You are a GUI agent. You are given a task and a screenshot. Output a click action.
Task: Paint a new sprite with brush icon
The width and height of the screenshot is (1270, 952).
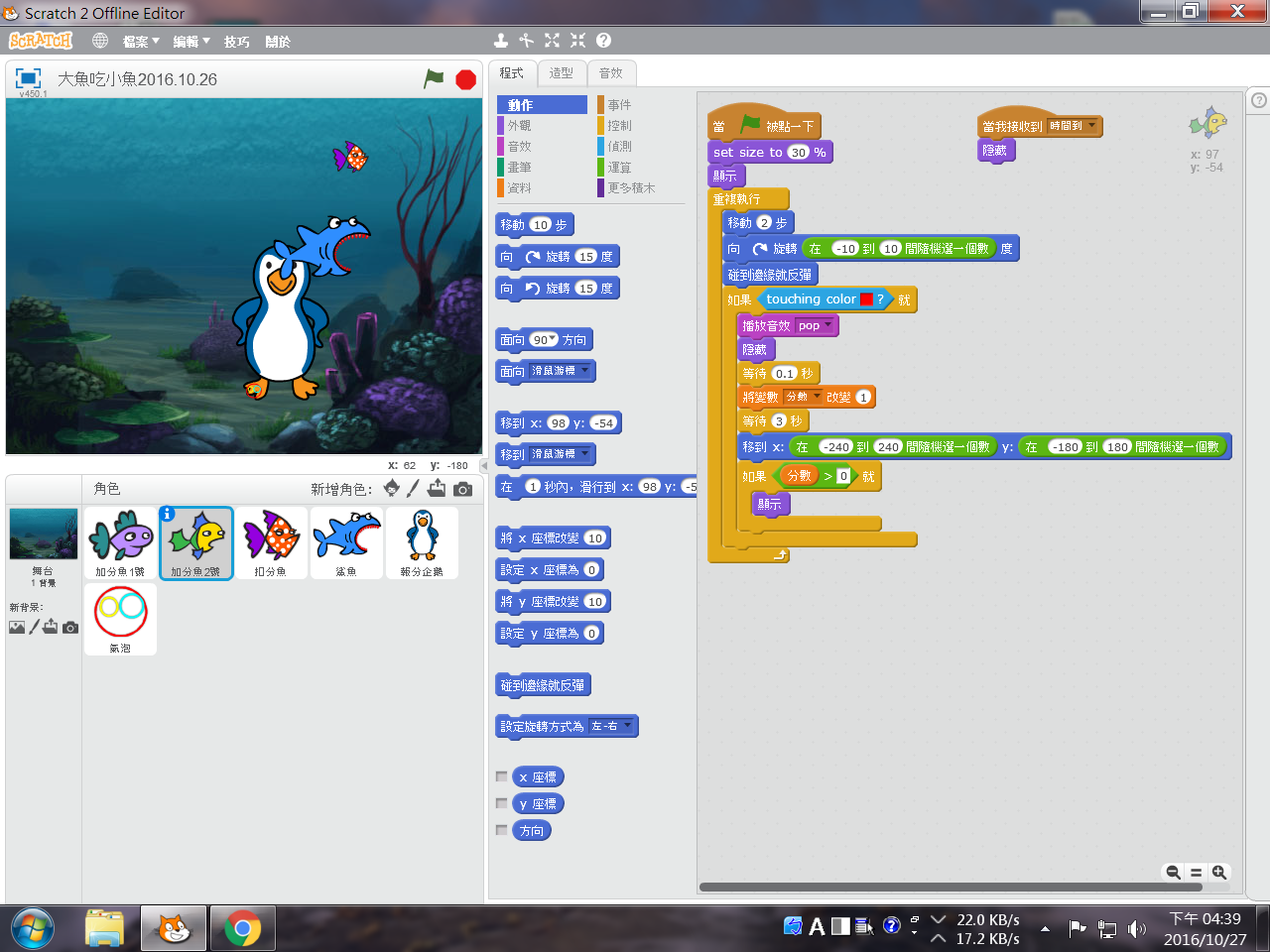coord(413,488)
